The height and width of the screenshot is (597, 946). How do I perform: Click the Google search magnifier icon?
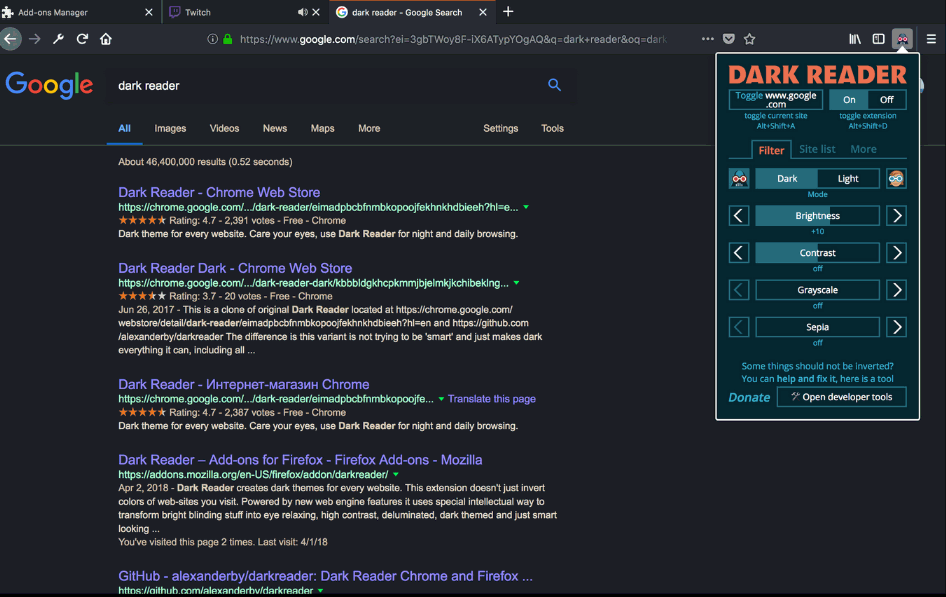tap(554, 85)
